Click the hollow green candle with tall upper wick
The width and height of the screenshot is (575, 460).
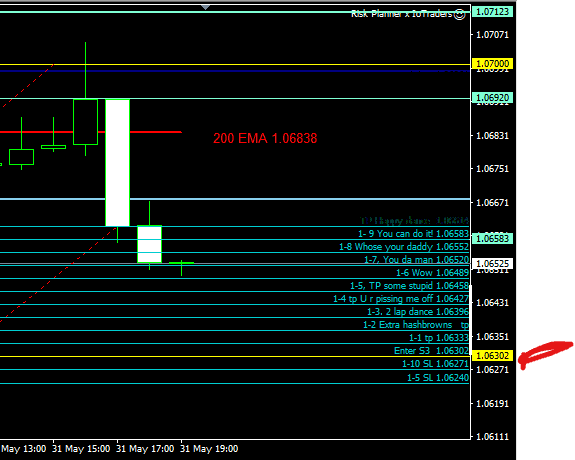pos(85,122)
